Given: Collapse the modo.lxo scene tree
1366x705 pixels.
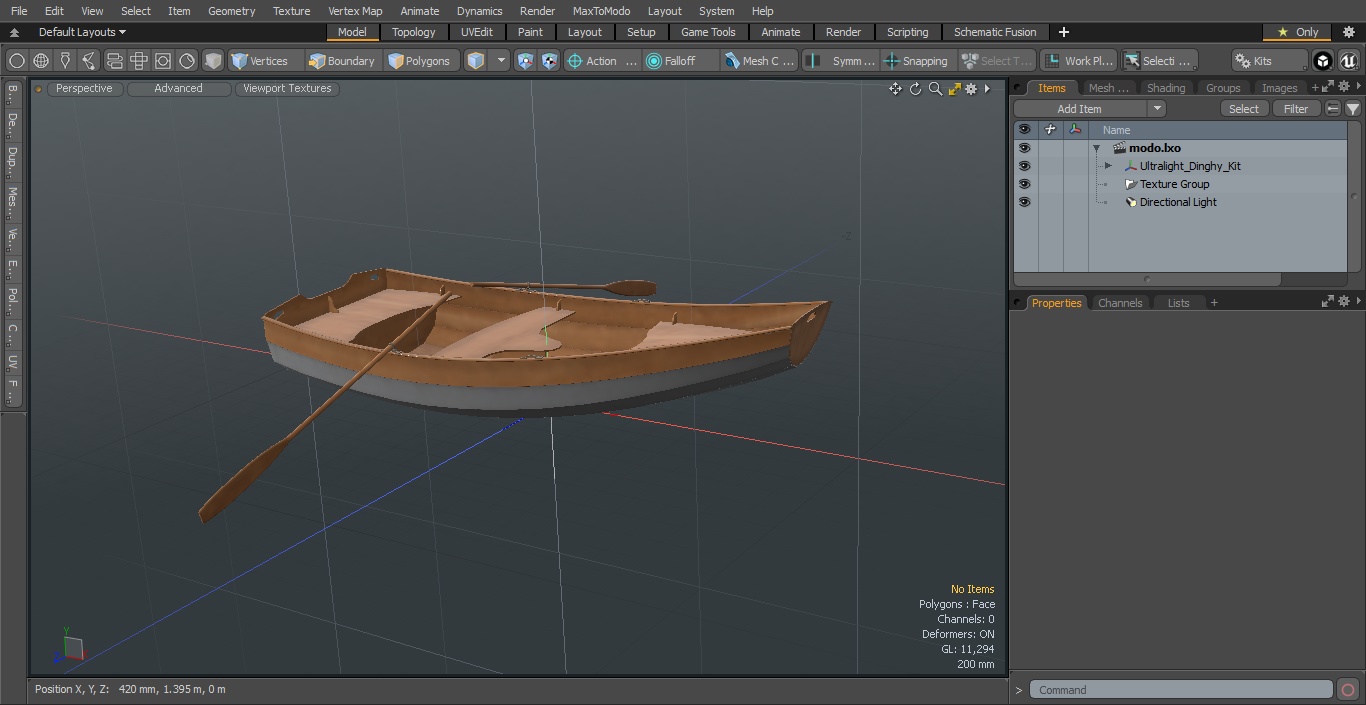Looking at the screenshot, I should click(1096, 148).
